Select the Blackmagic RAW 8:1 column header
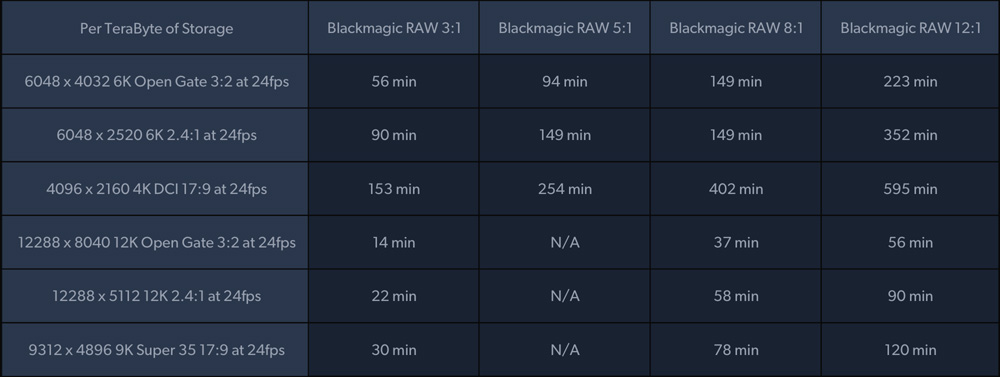 coord(735,29)
